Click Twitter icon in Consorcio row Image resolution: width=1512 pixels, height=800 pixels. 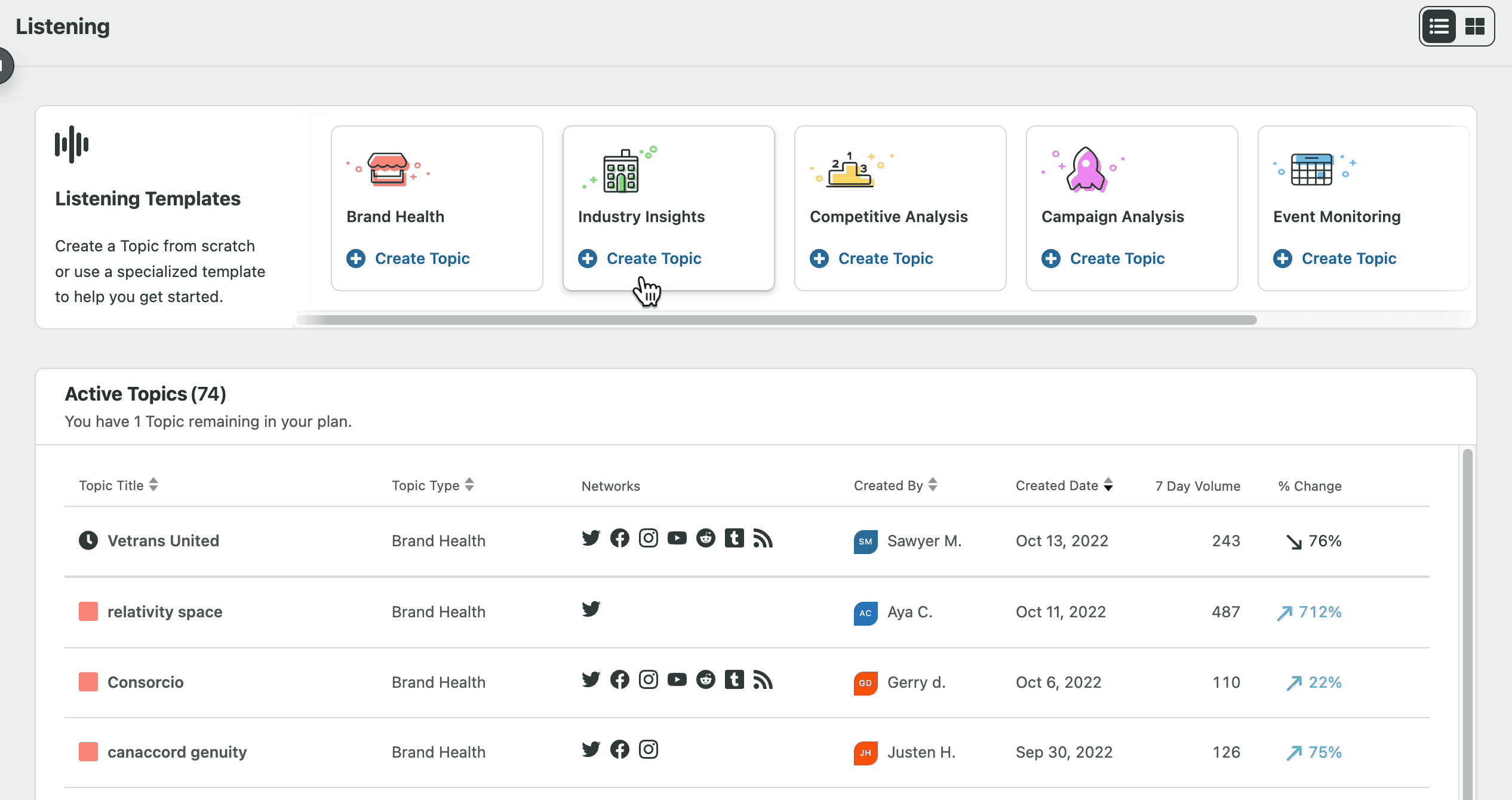591,679
